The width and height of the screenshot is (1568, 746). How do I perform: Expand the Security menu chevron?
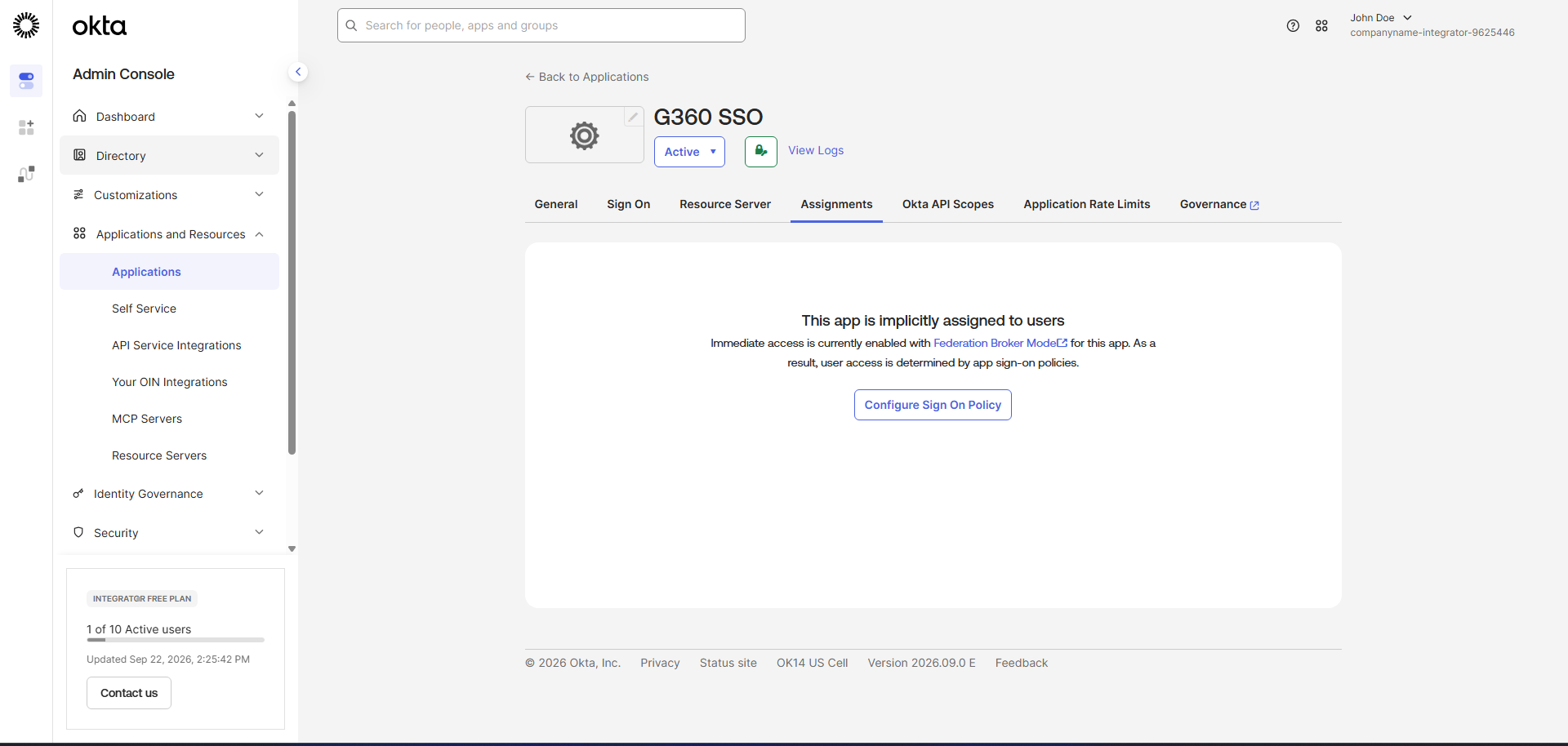pos(259,532)
